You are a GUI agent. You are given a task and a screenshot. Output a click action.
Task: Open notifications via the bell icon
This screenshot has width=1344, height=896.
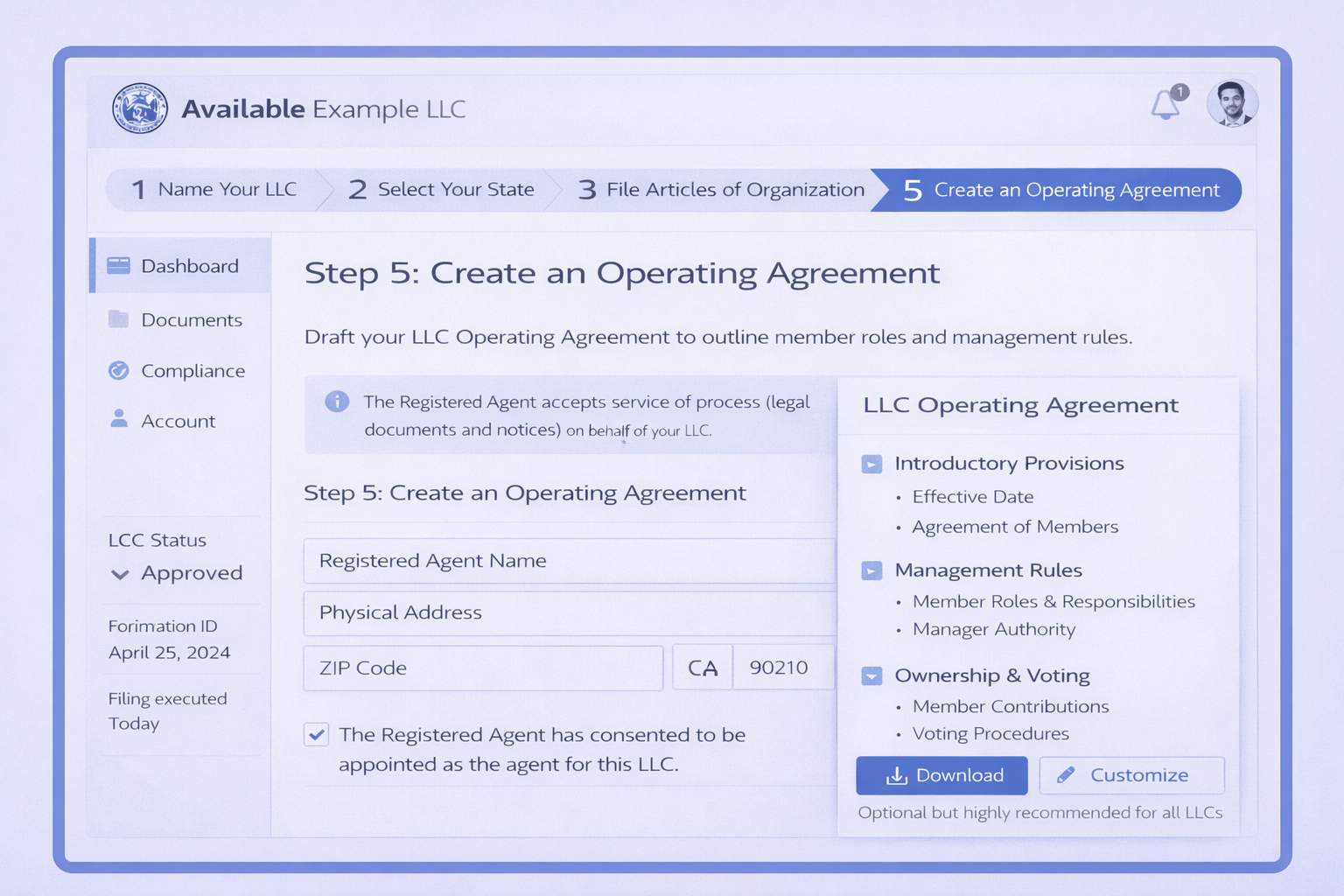(x=1164, y=104)
